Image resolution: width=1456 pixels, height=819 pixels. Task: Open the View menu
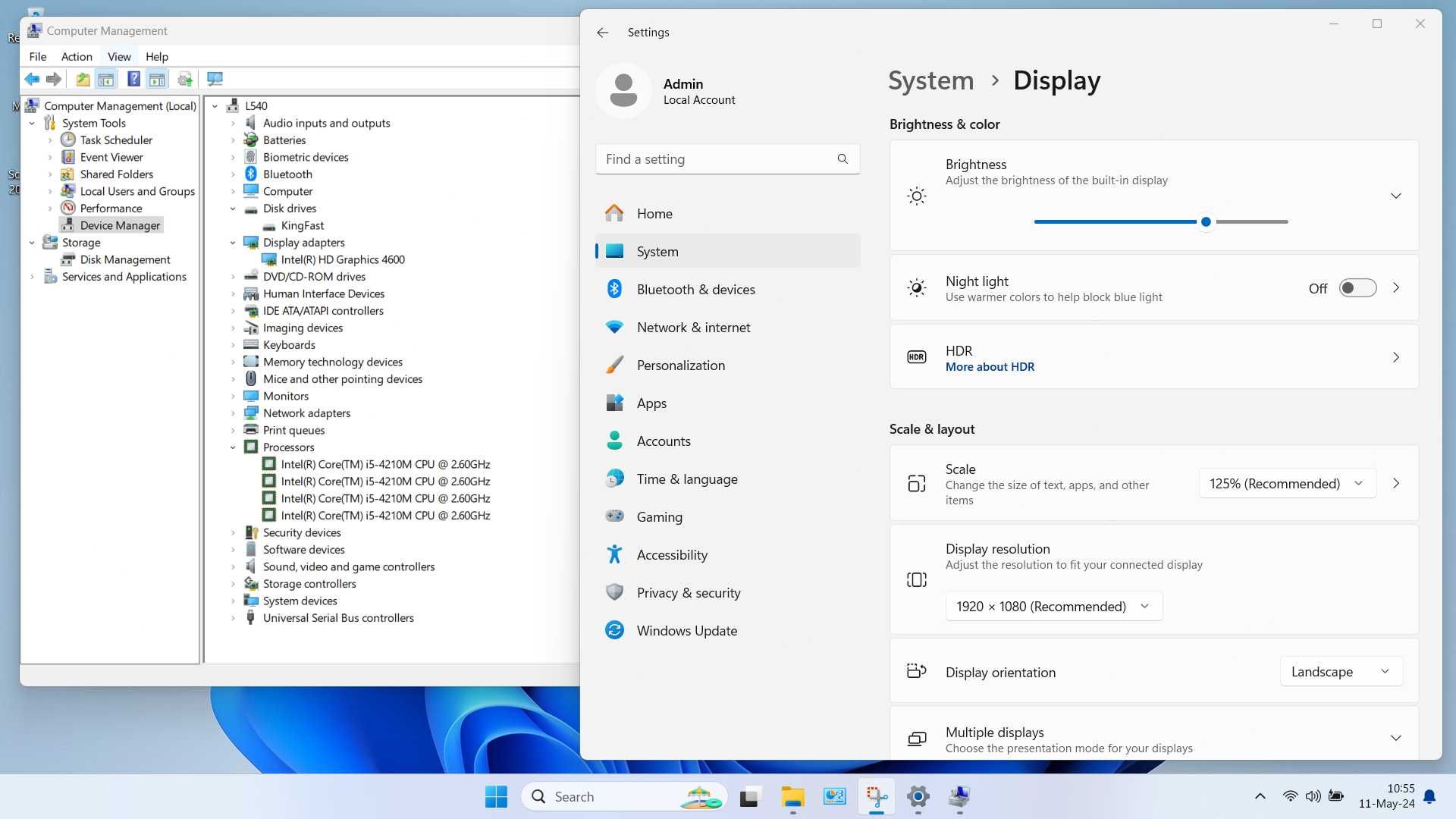tap(119, 56)
